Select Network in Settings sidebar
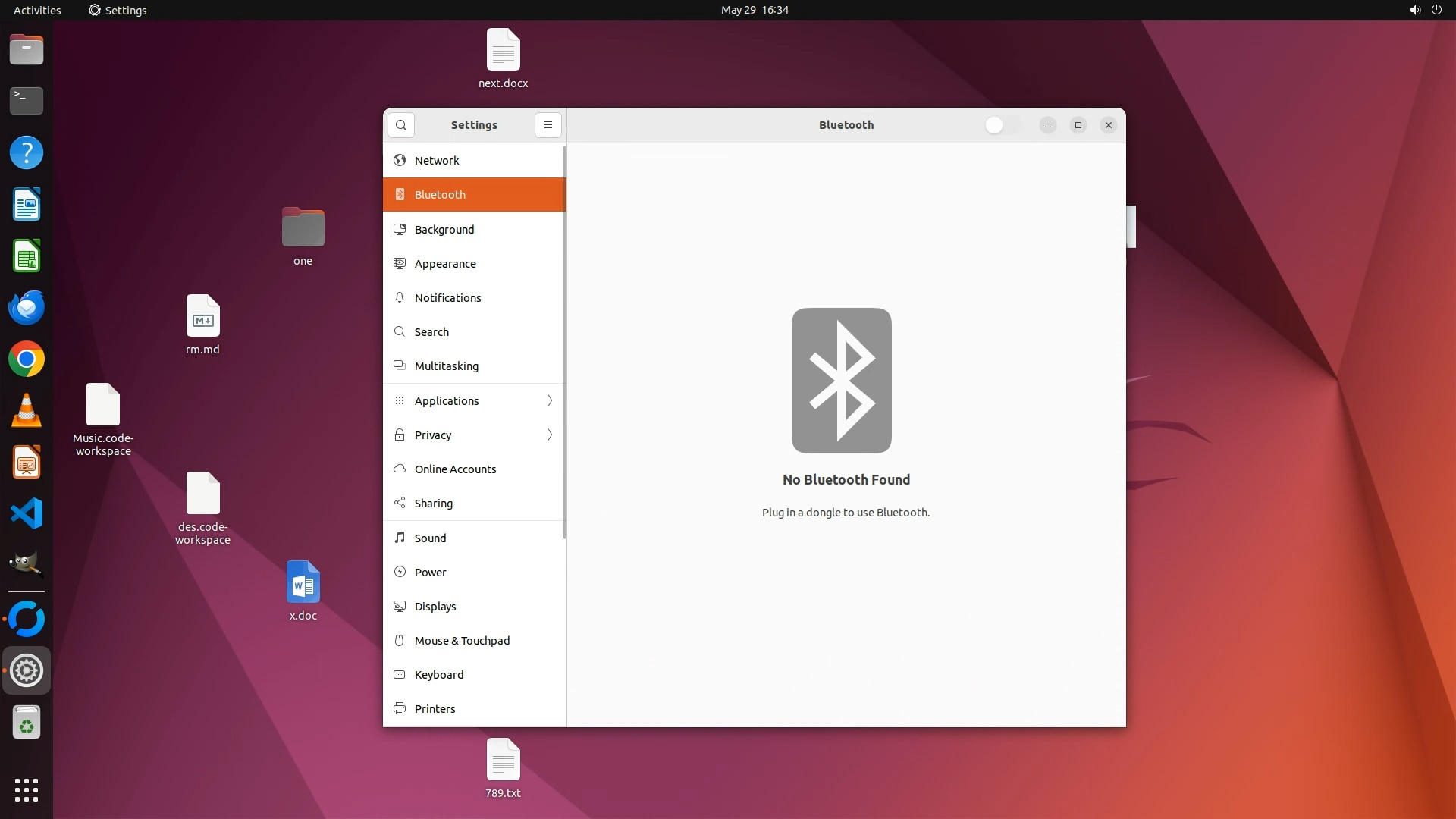 click(x=437, y=161)
